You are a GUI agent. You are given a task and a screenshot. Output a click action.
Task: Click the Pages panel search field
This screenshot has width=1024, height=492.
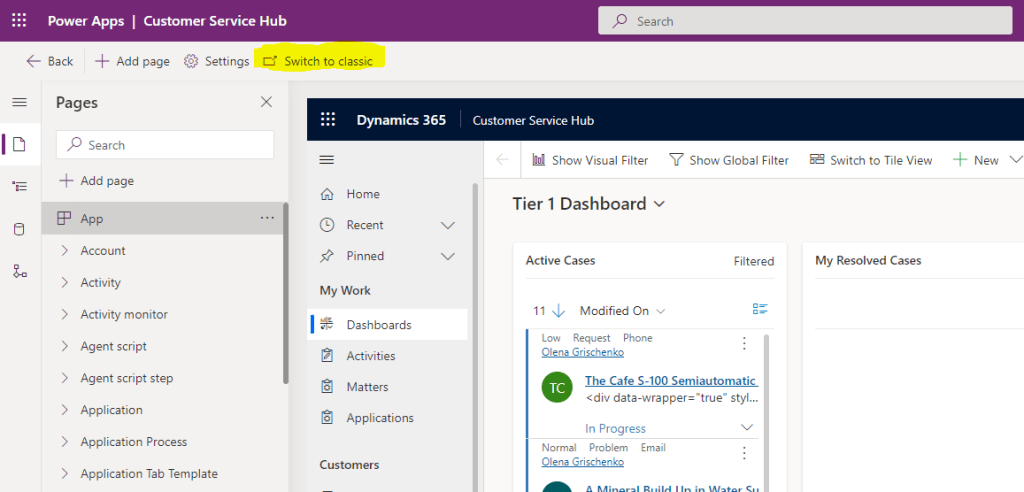click(x=165, y=145)
